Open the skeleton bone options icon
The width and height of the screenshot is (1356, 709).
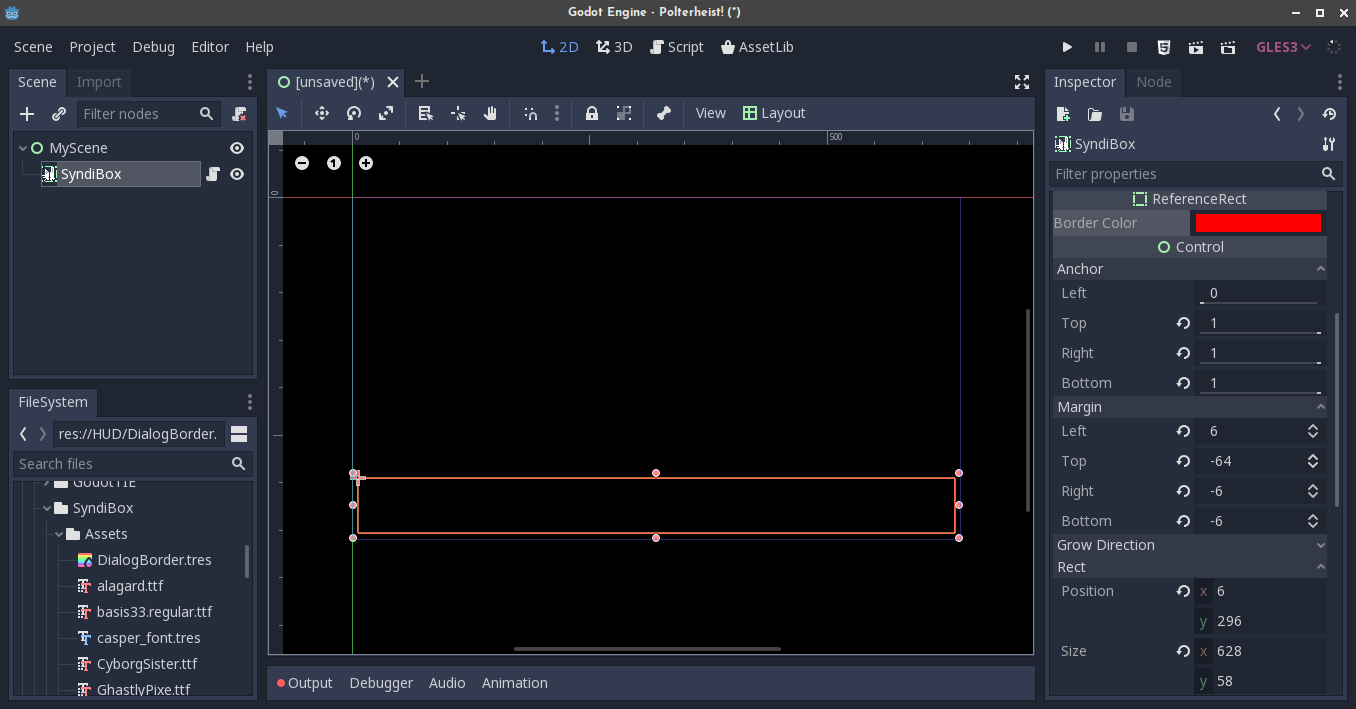point(664,113)
